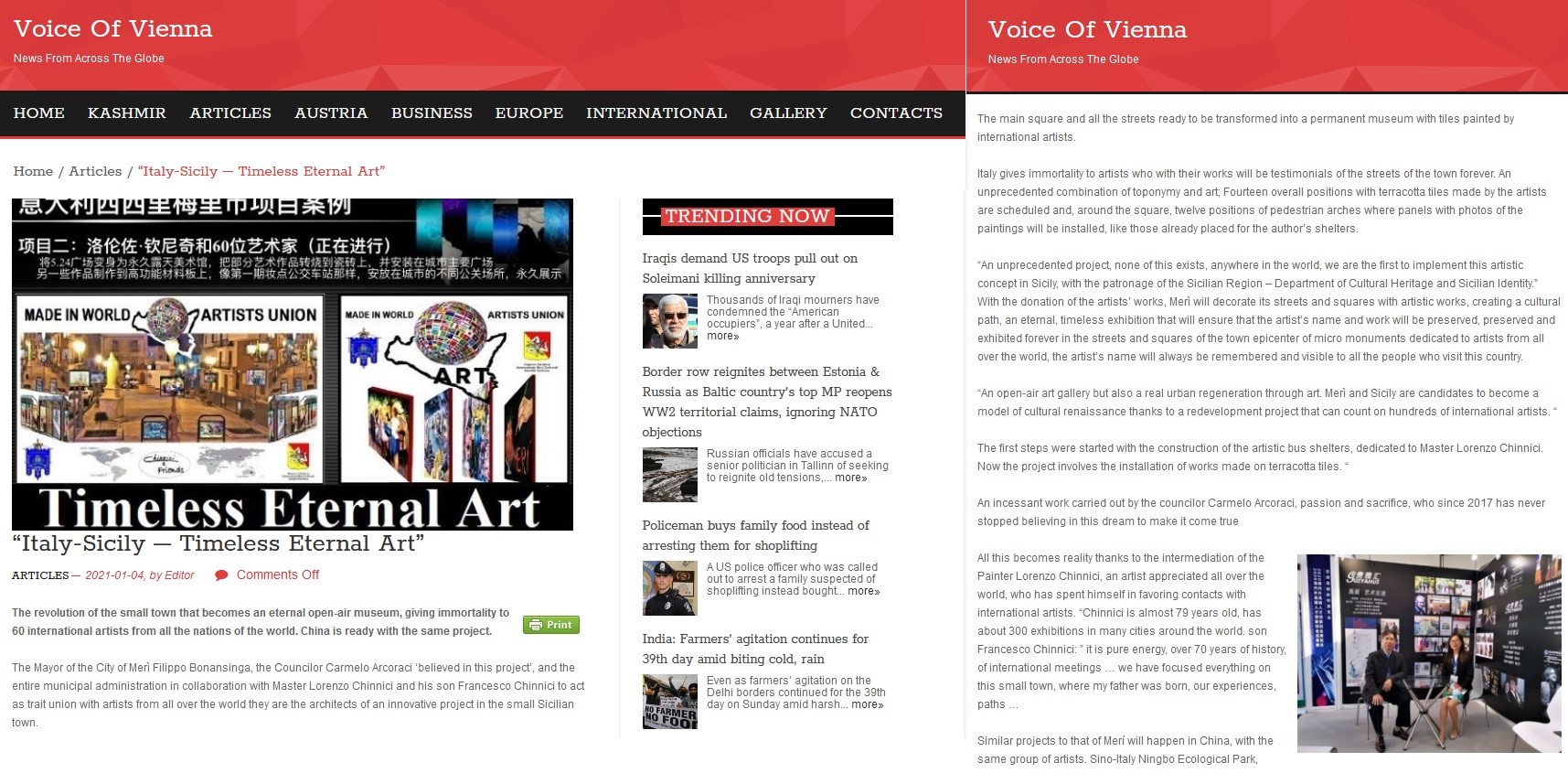Screen dimensions: 1568x784
Task: Click more» link under Russian officials excerpt
Action: (x=850, y=478)
